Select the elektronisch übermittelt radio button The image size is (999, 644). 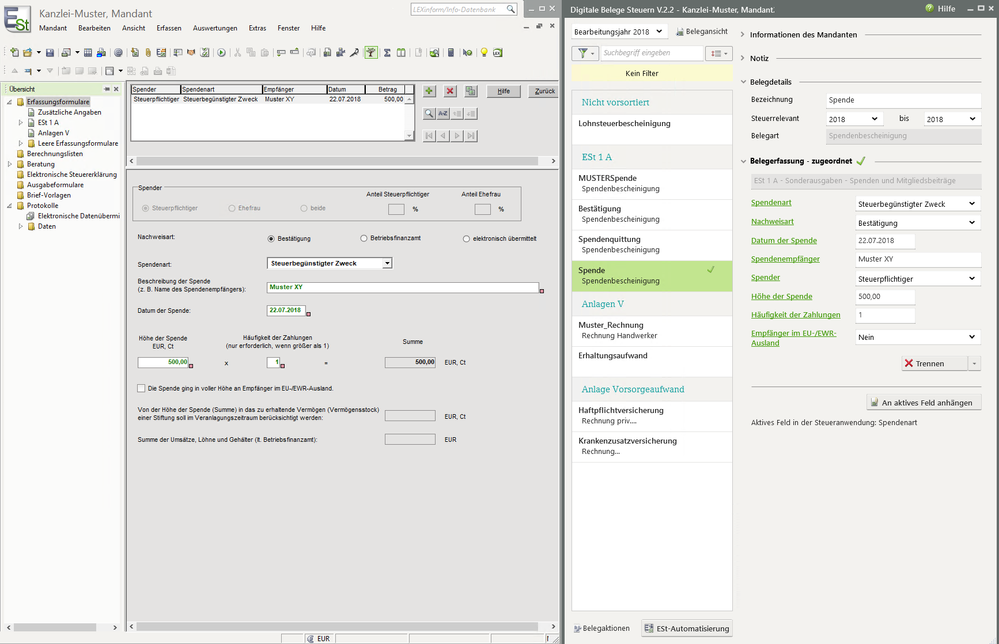pyautogui.click(x=466, y=239)
